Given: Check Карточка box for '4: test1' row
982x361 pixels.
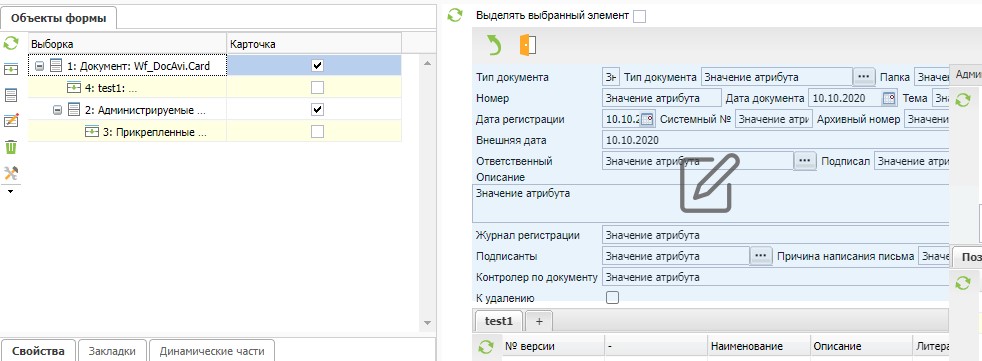Looking at the screenshot, I should [318, 87].
